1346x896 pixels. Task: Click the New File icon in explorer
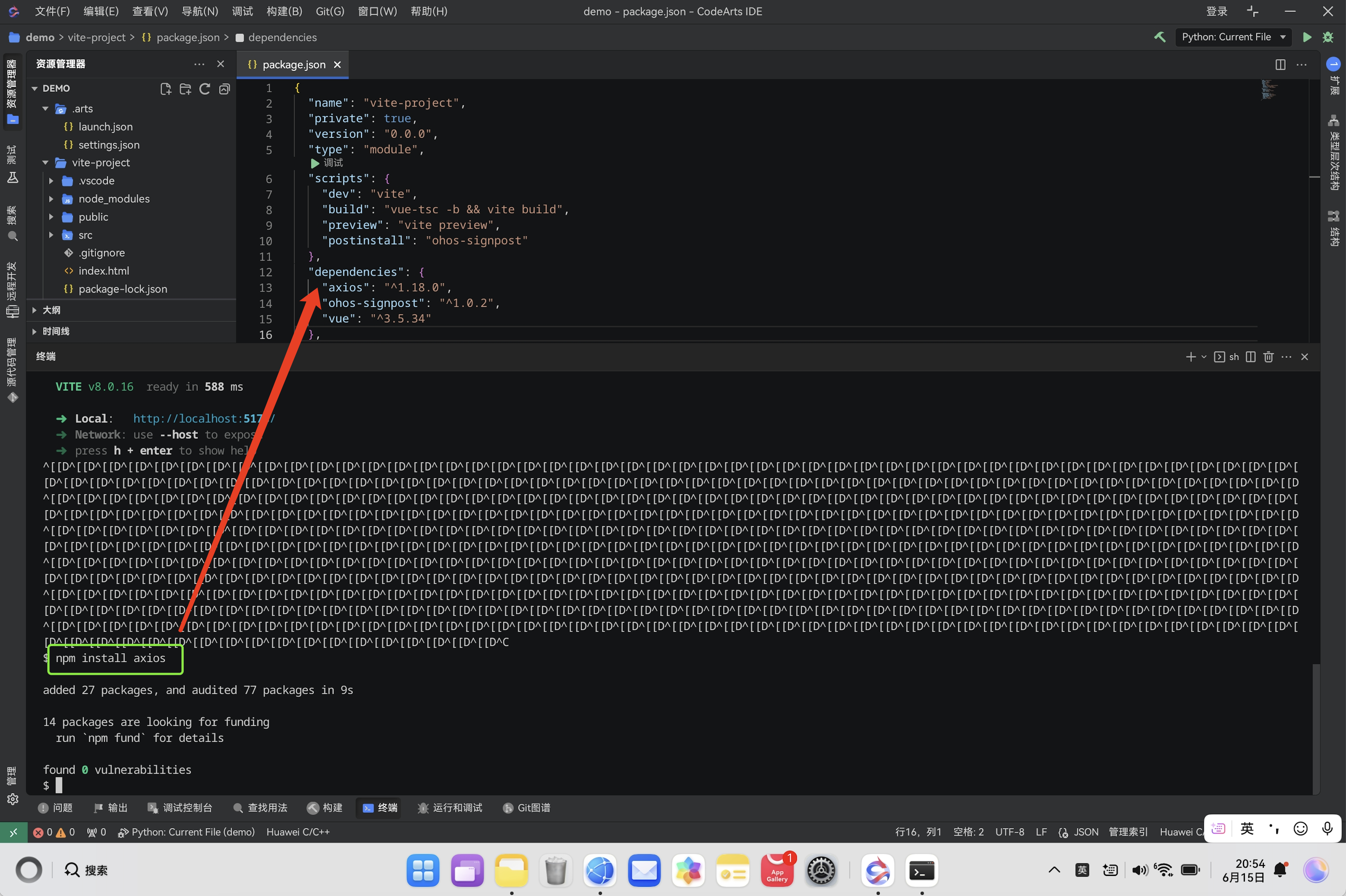coord(166,88)
